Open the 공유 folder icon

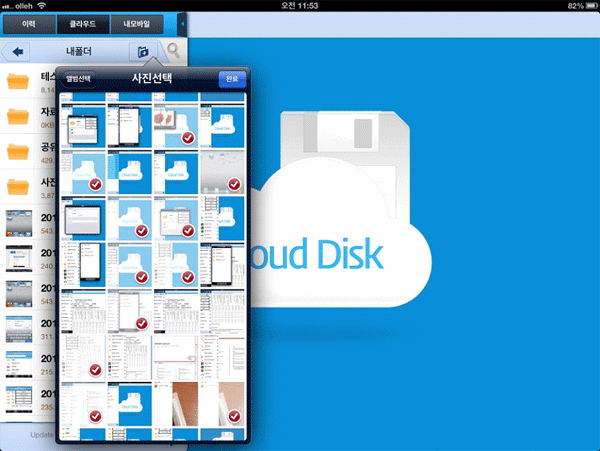(x=18, y=151)
